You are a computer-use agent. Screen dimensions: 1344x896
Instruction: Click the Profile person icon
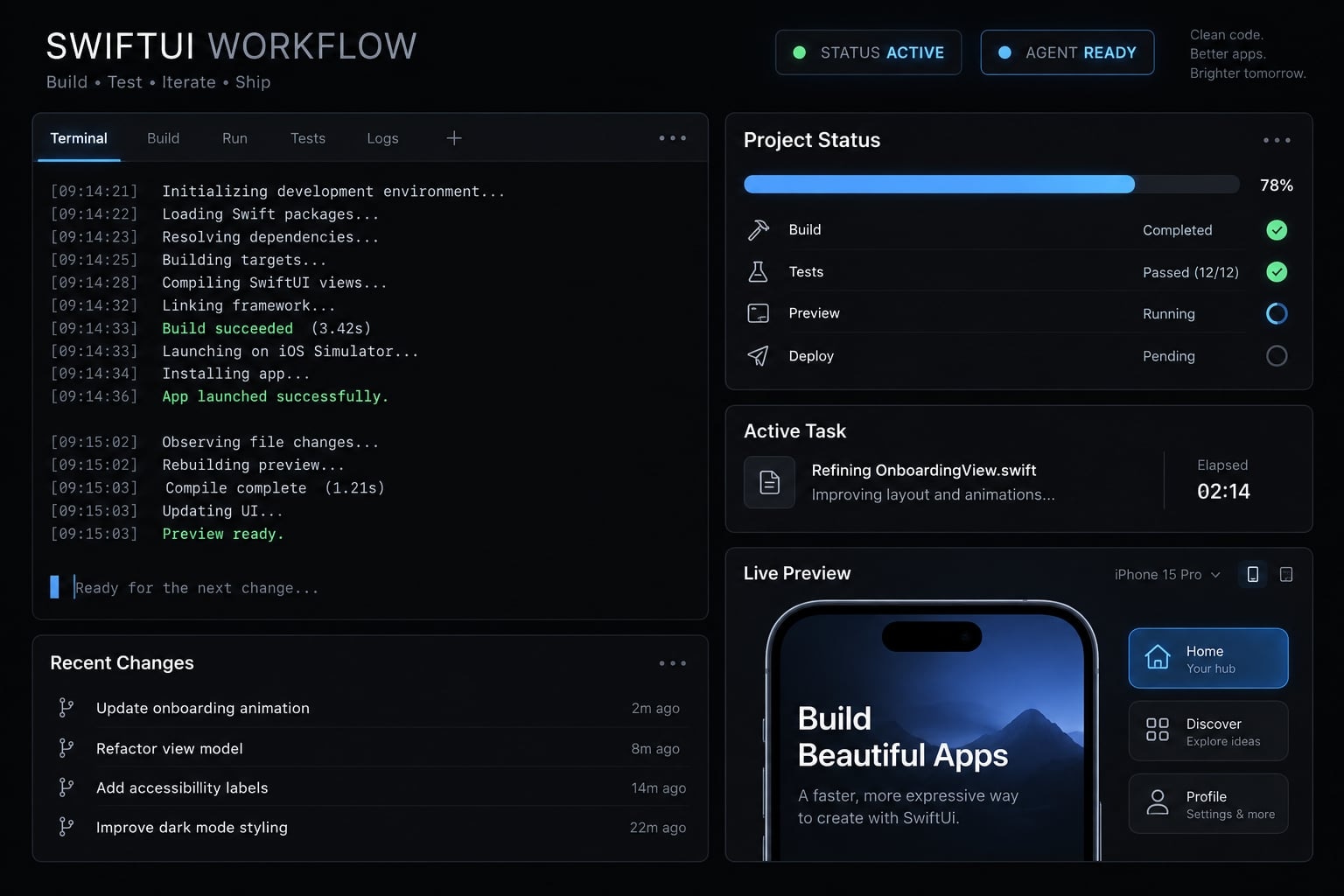(1158, 802)
